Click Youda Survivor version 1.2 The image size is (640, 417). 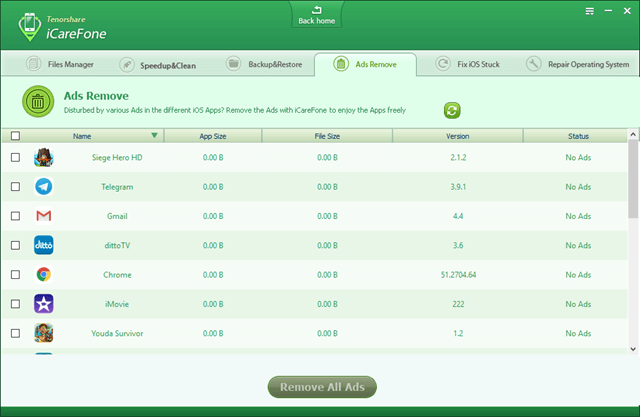pyautogui.click(x=458, y=334)
